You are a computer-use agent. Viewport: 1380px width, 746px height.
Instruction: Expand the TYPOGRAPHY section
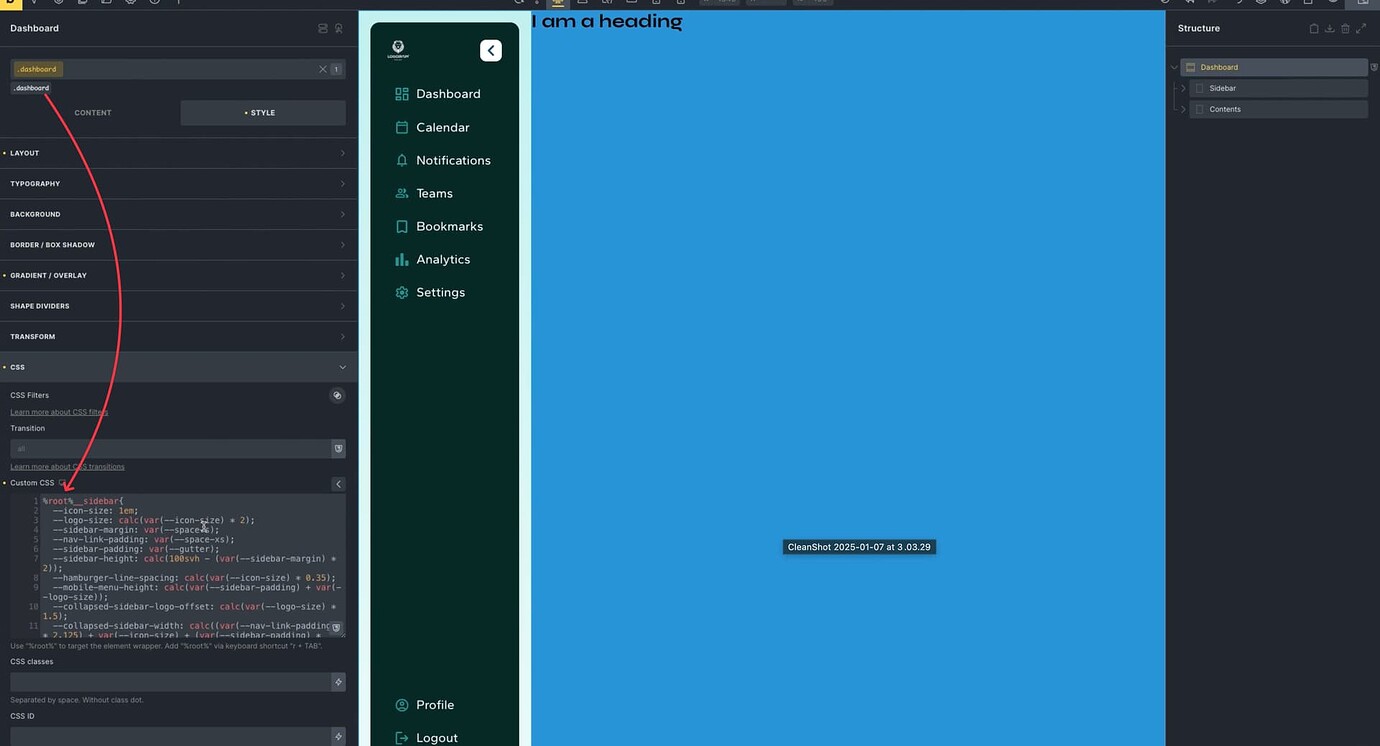(178, 184)
